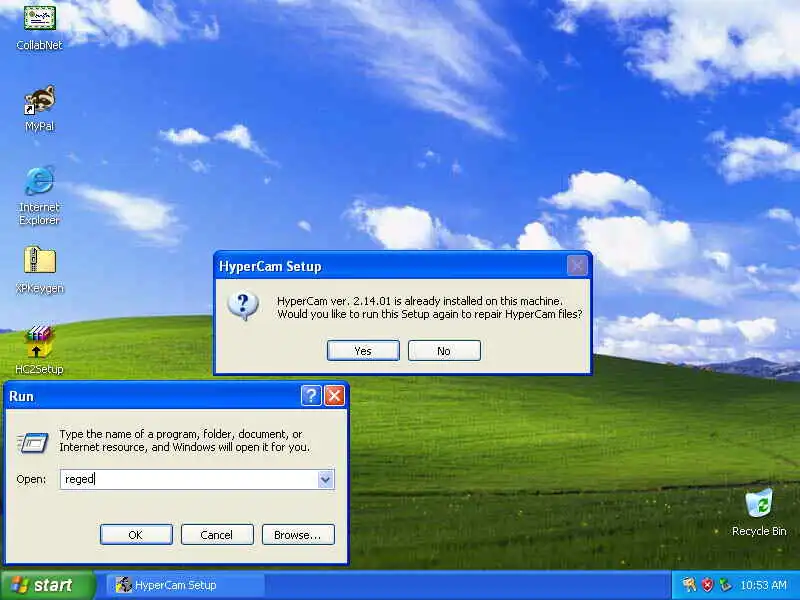Image resolution: width=800 pixels, height=600 pixels.
Task: Select the Recycle Bin icon
Action: 759,512
